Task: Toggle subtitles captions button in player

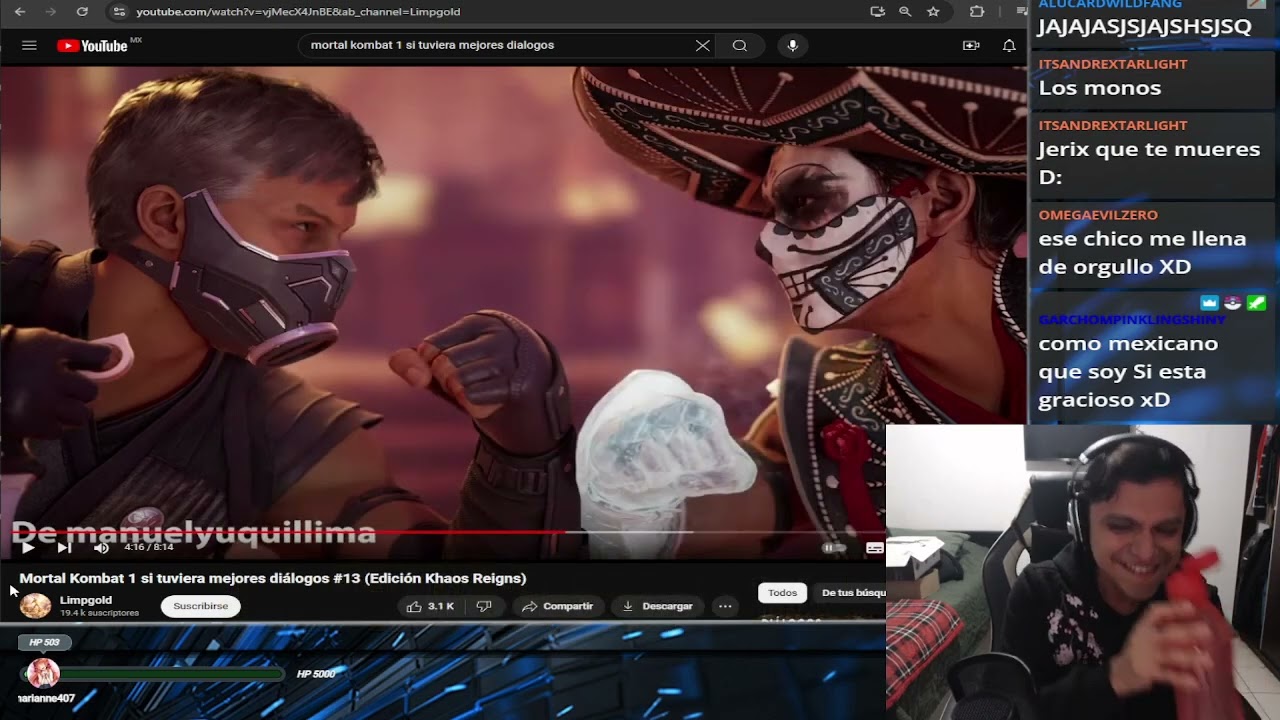Action: (874, 548)
